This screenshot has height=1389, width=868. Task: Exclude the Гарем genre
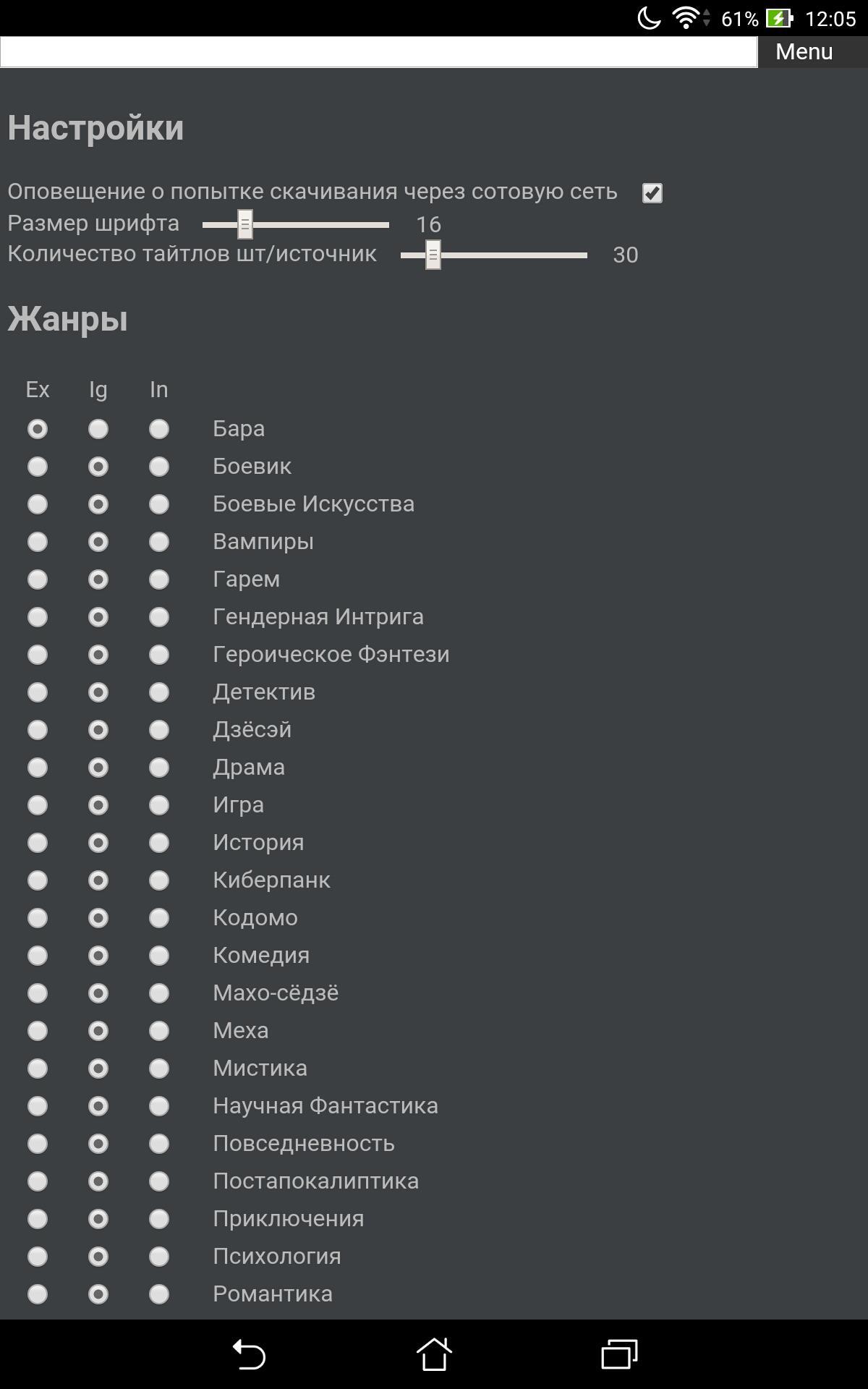pyautogui.click(x=38, y=579)
